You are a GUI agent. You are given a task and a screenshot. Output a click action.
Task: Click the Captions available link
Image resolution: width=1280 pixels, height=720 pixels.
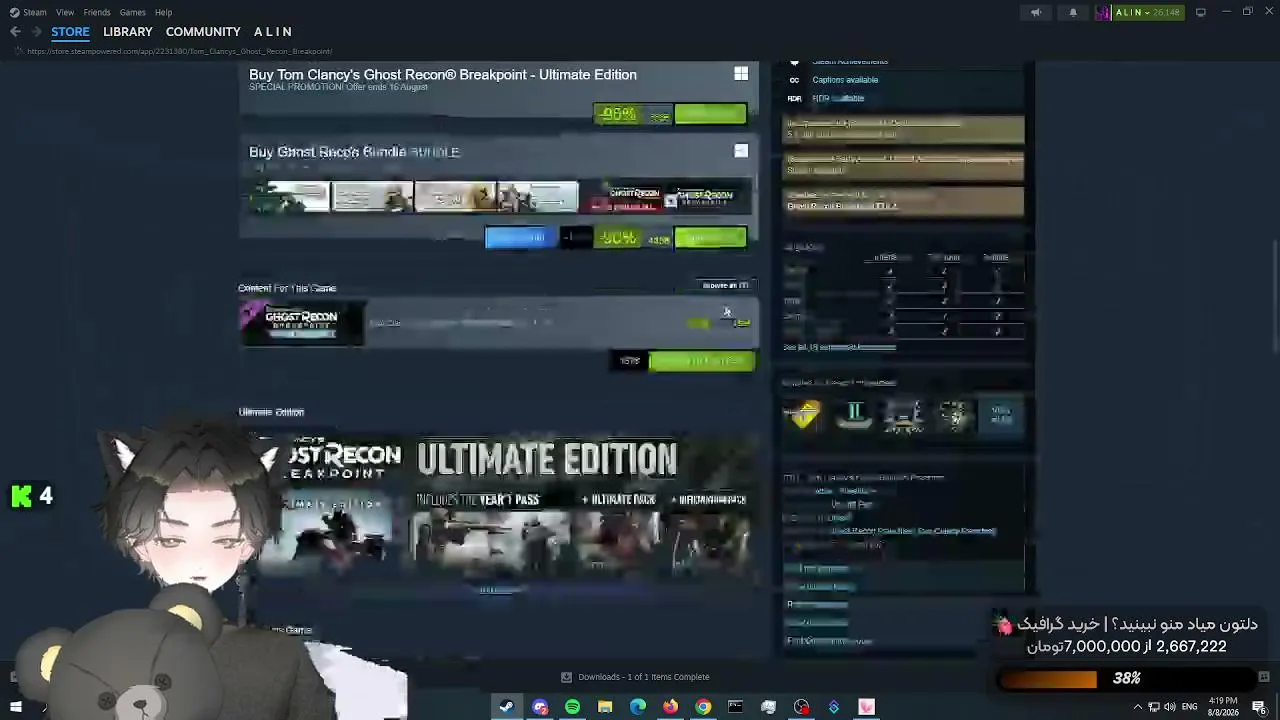pos(845,80)
